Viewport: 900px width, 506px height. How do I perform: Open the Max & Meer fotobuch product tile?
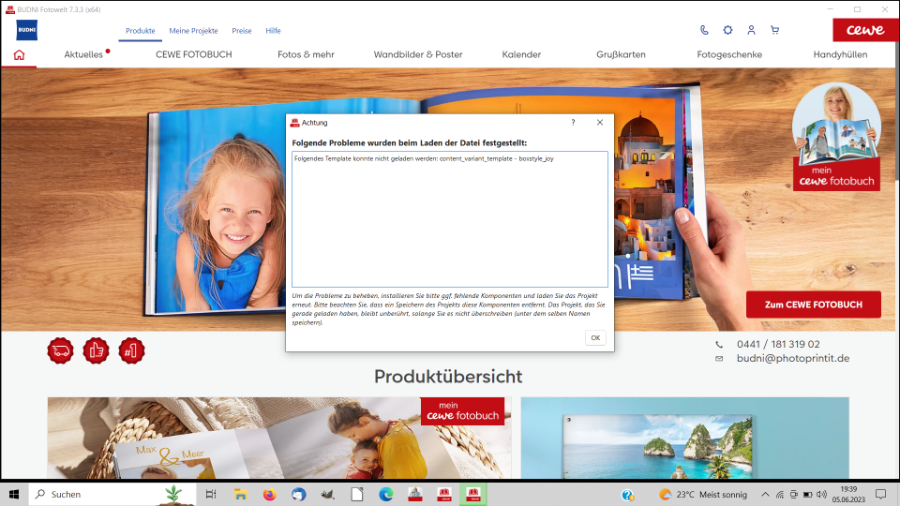coord(280,438)
